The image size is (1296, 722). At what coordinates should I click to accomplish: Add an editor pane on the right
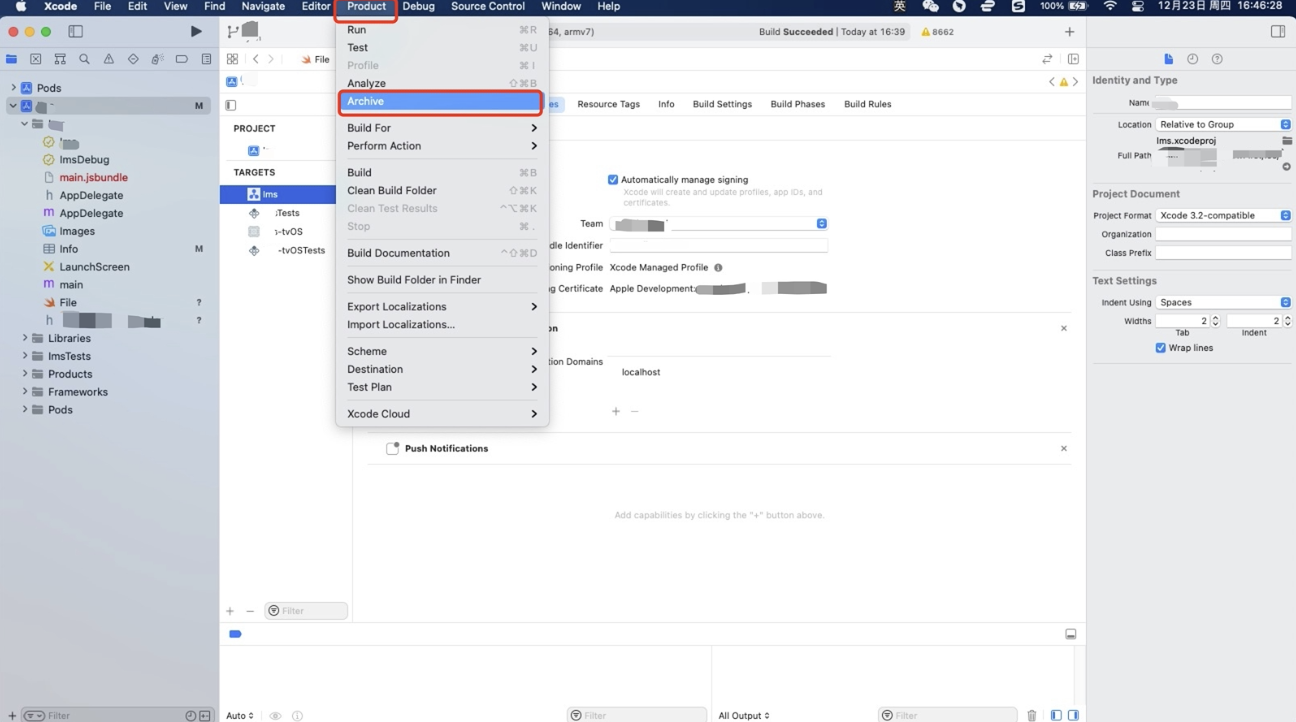[1073, 59]
